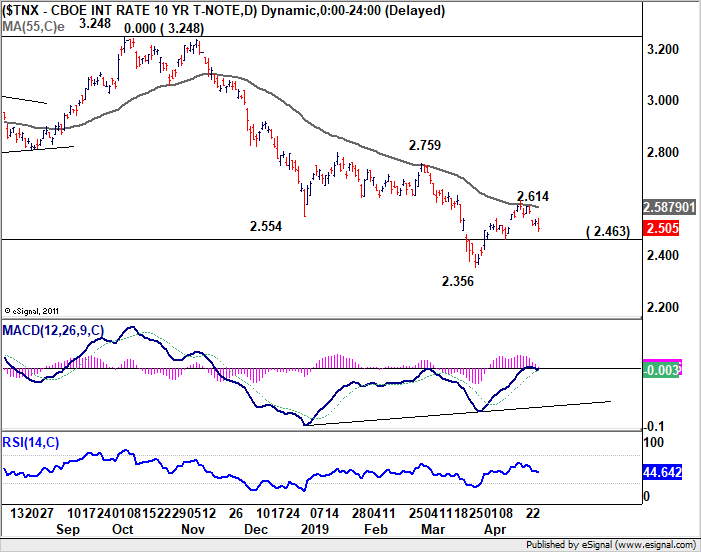Click the 100 RSI scale label
This screenshot has height=552, width=701.
click(653, 442)
